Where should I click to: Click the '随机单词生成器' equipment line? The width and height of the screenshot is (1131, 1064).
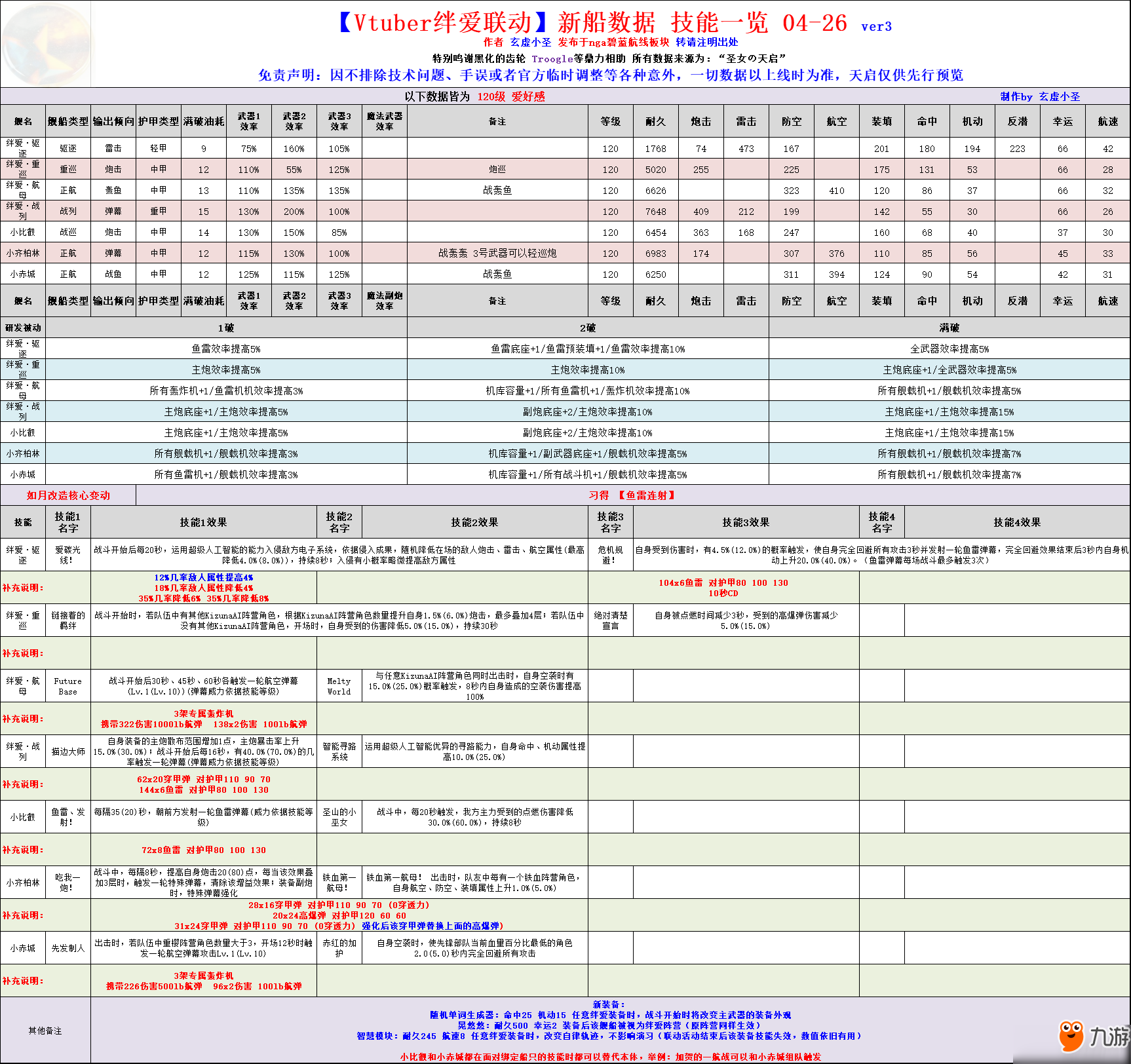pos(610,1015)
